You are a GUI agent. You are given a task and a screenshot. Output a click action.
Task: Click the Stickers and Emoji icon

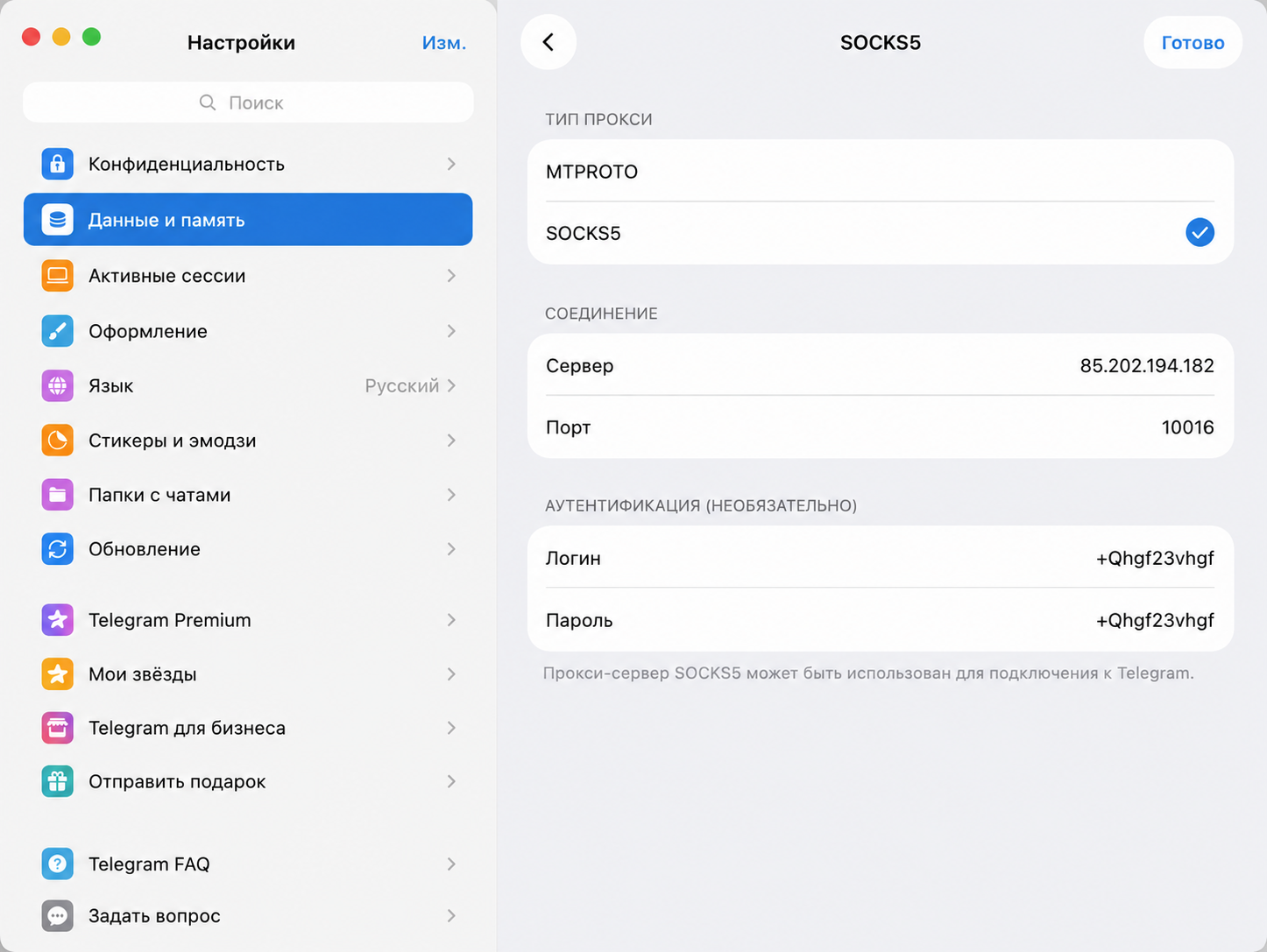tap(57, 441)
